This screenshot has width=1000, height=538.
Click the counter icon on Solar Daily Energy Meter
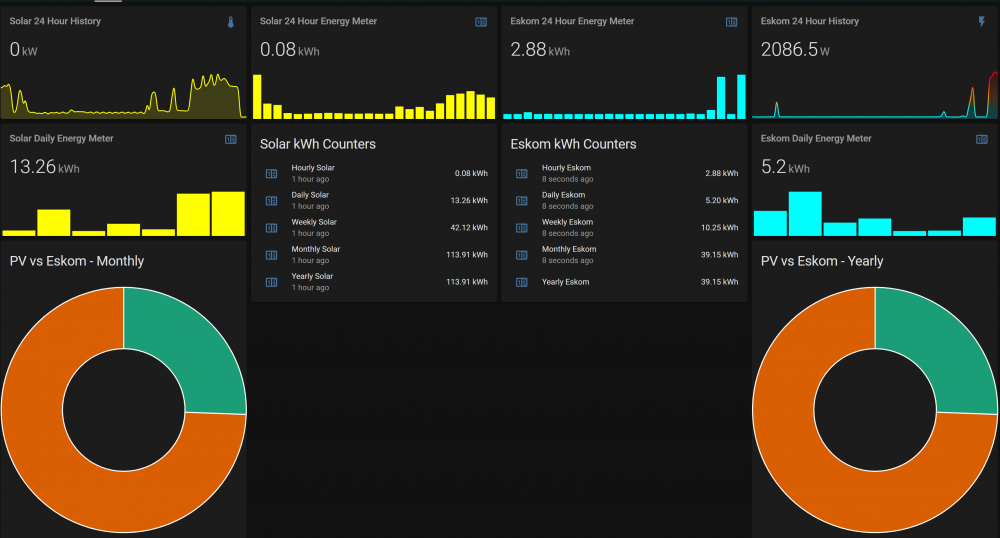(x=231, y=139)
